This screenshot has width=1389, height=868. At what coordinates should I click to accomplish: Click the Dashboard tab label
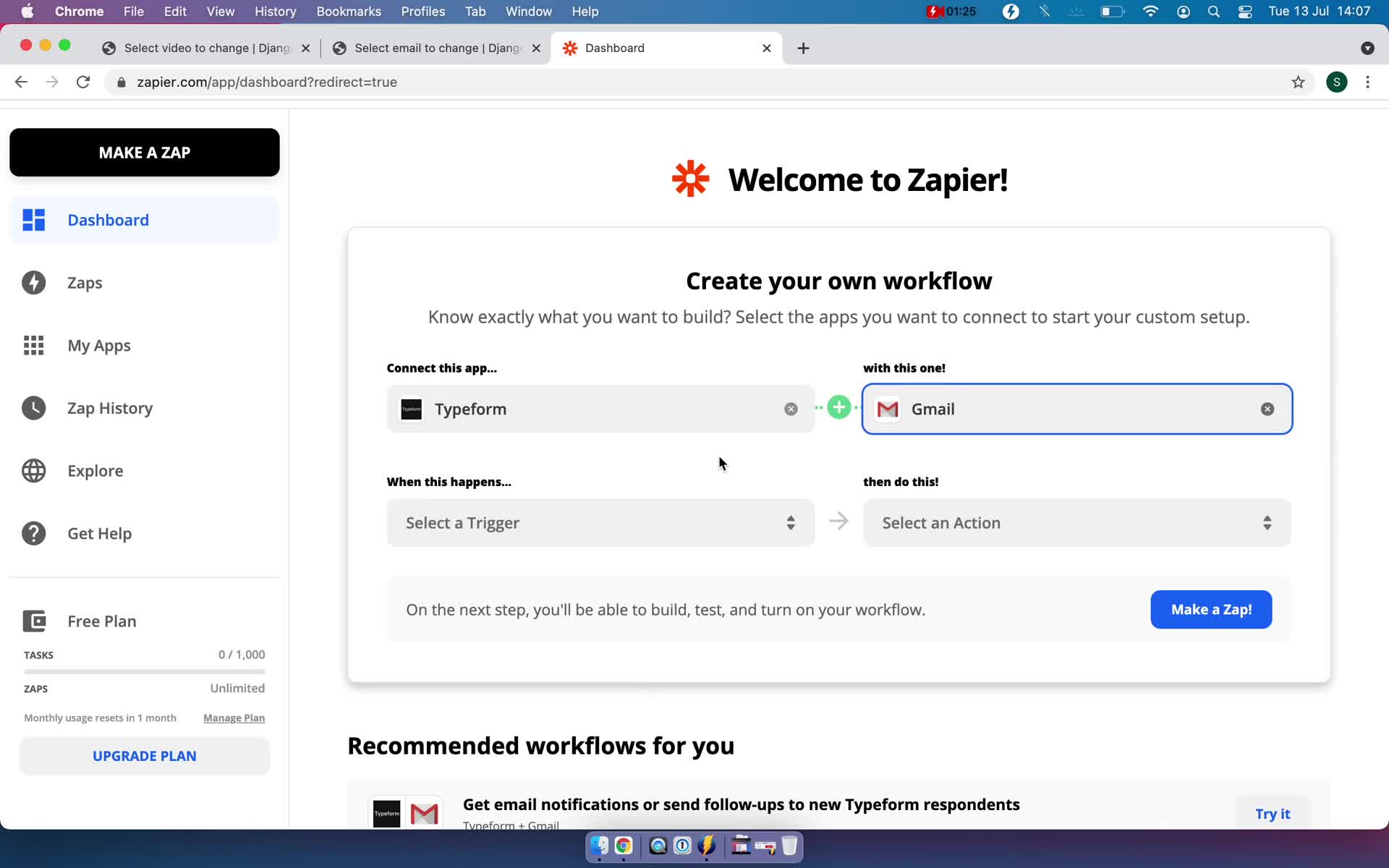point(614,47)
